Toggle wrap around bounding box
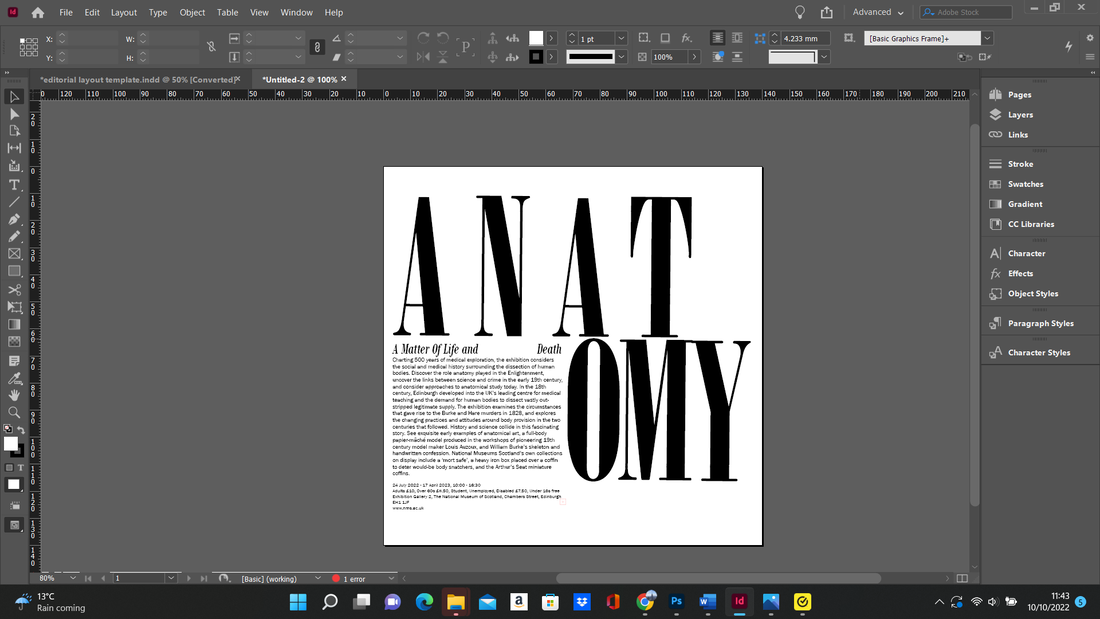This screenshot has height=619, width=1100. coord(737,39)
